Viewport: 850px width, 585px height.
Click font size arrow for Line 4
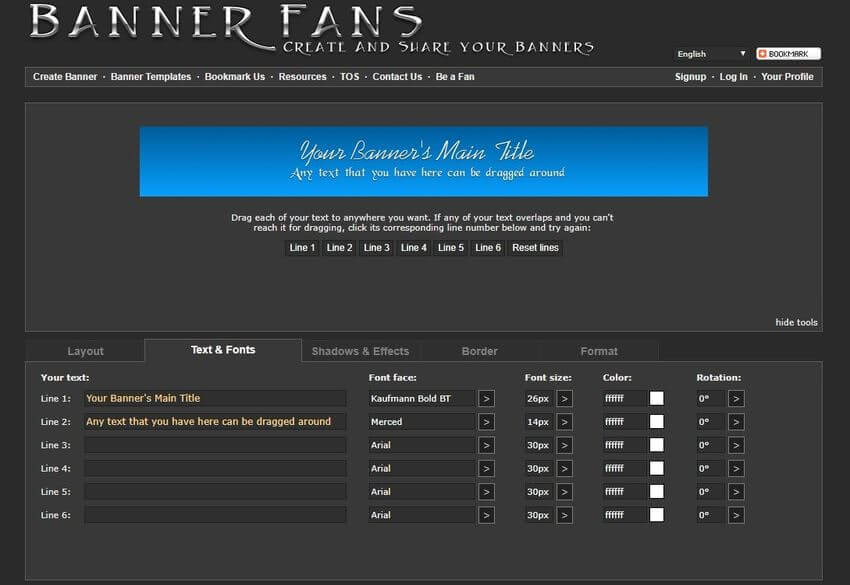click(564, 468)
